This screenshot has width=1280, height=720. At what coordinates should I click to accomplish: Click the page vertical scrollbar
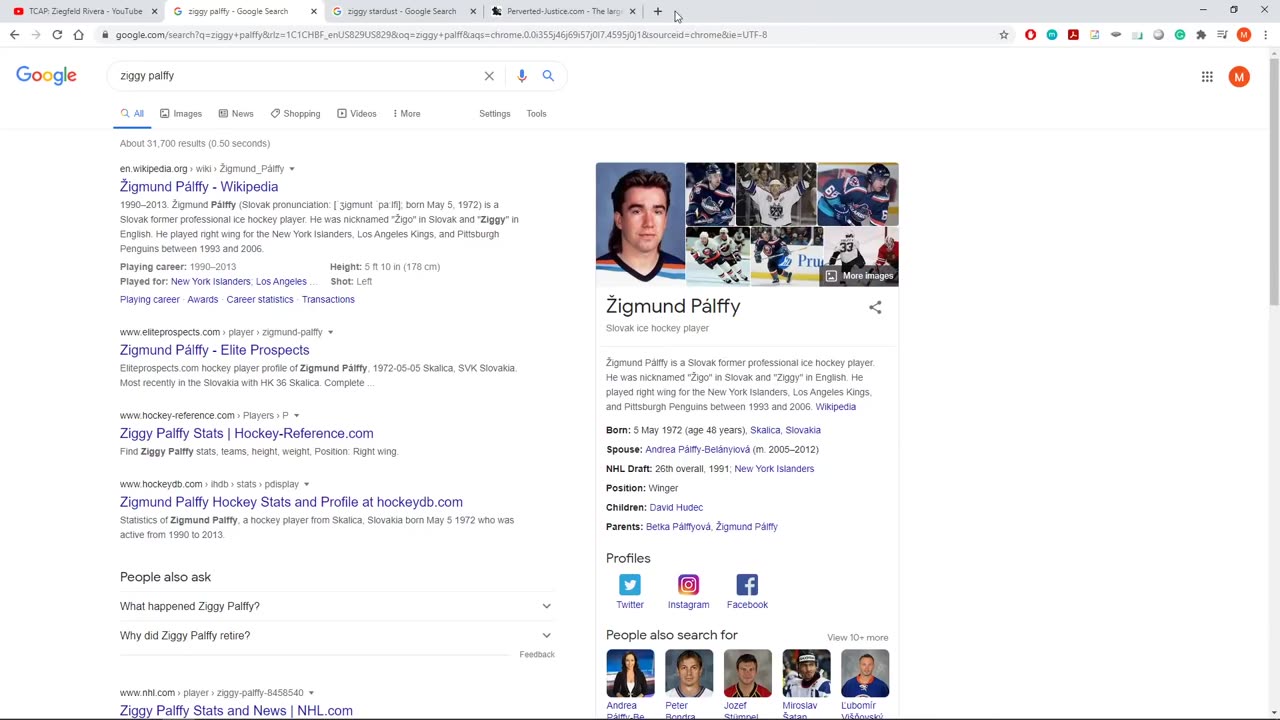(x=1273, y=180)
